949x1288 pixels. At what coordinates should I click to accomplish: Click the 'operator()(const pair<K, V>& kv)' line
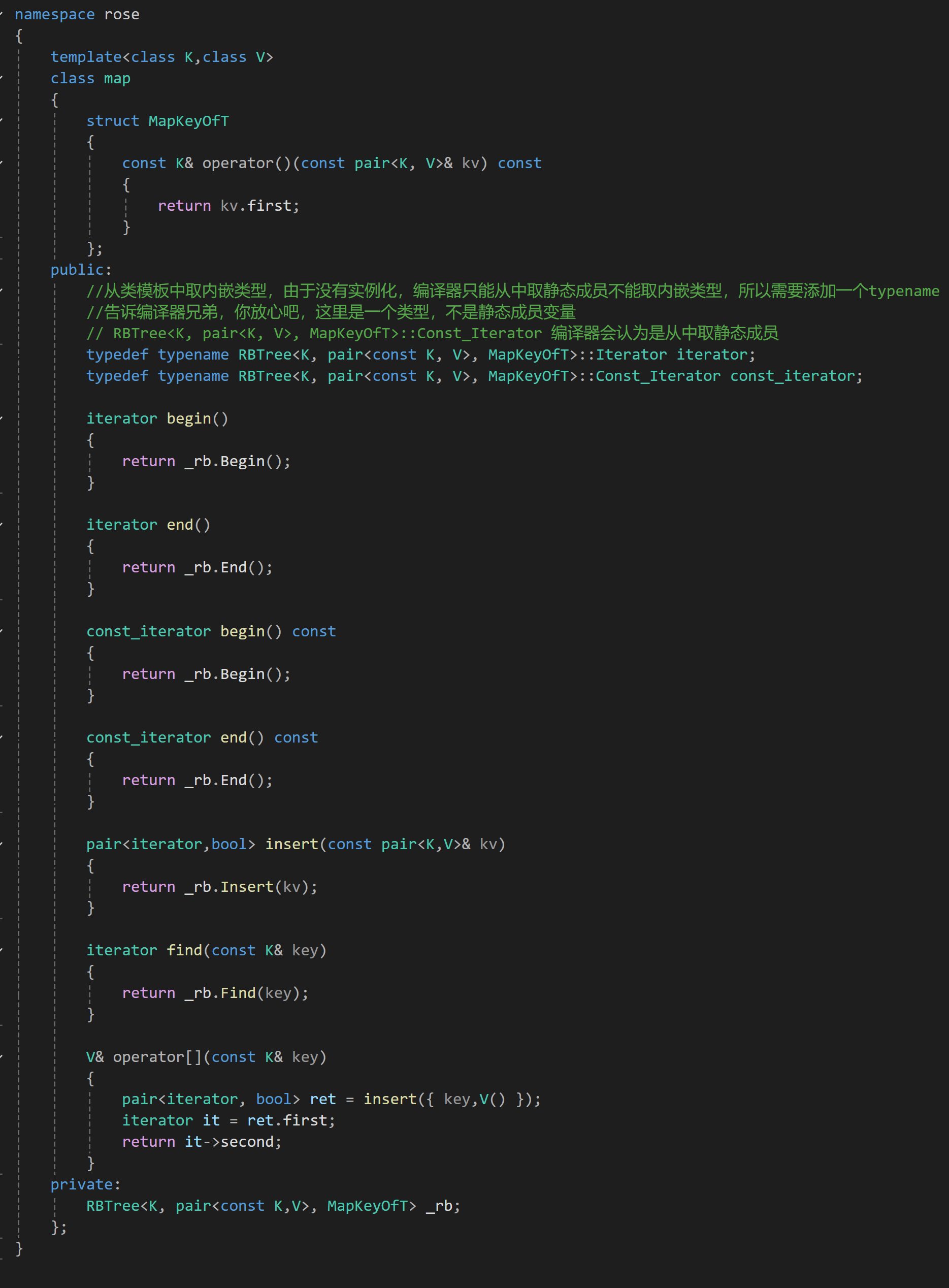pyautogui.click(x=332, y=163)
